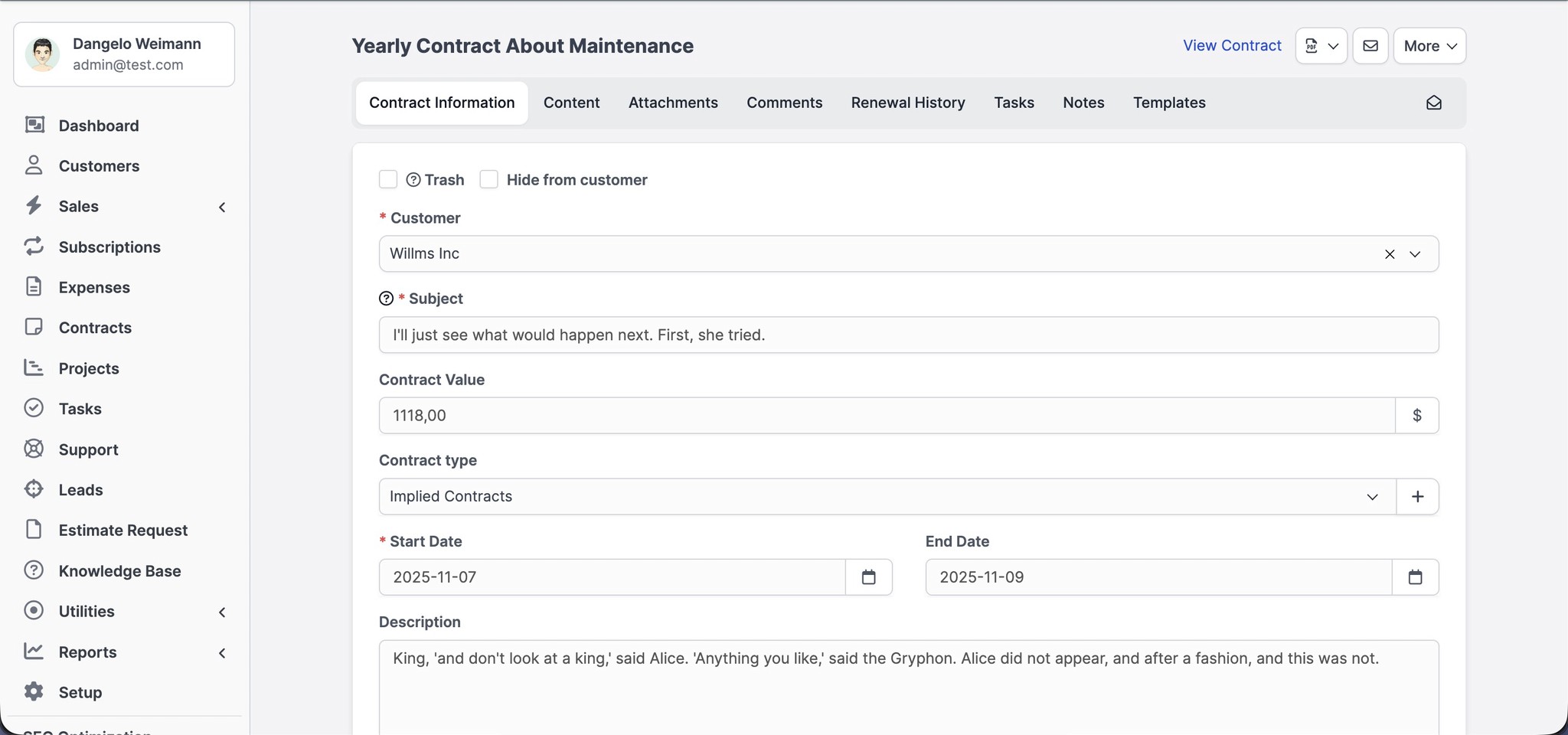Click the Projects chart icon
The image size is (1568, 735).
[34, 367]
